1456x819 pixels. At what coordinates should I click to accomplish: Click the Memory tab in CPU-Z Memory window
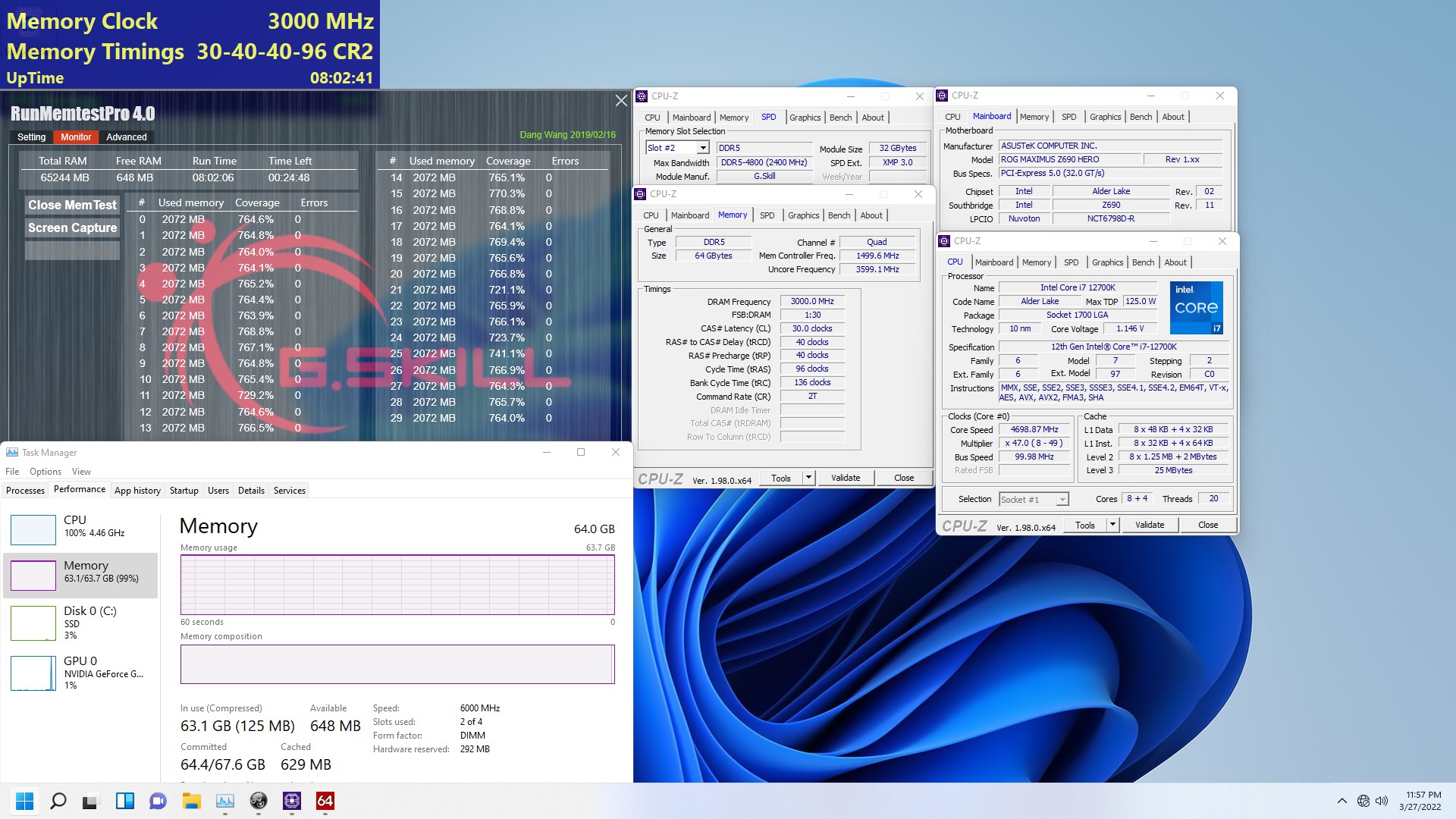[x=733, y=214]
